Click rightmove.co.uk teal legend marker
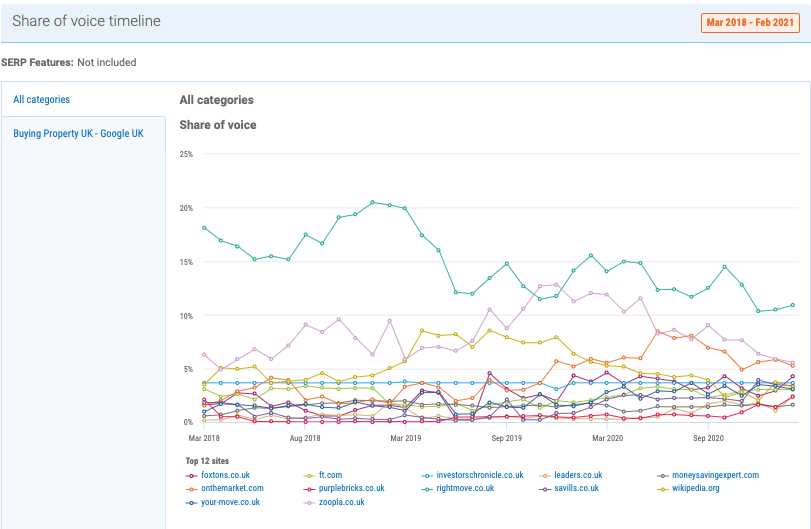The width and height of the screenshot is (811, 529). (x=427, y=489)
